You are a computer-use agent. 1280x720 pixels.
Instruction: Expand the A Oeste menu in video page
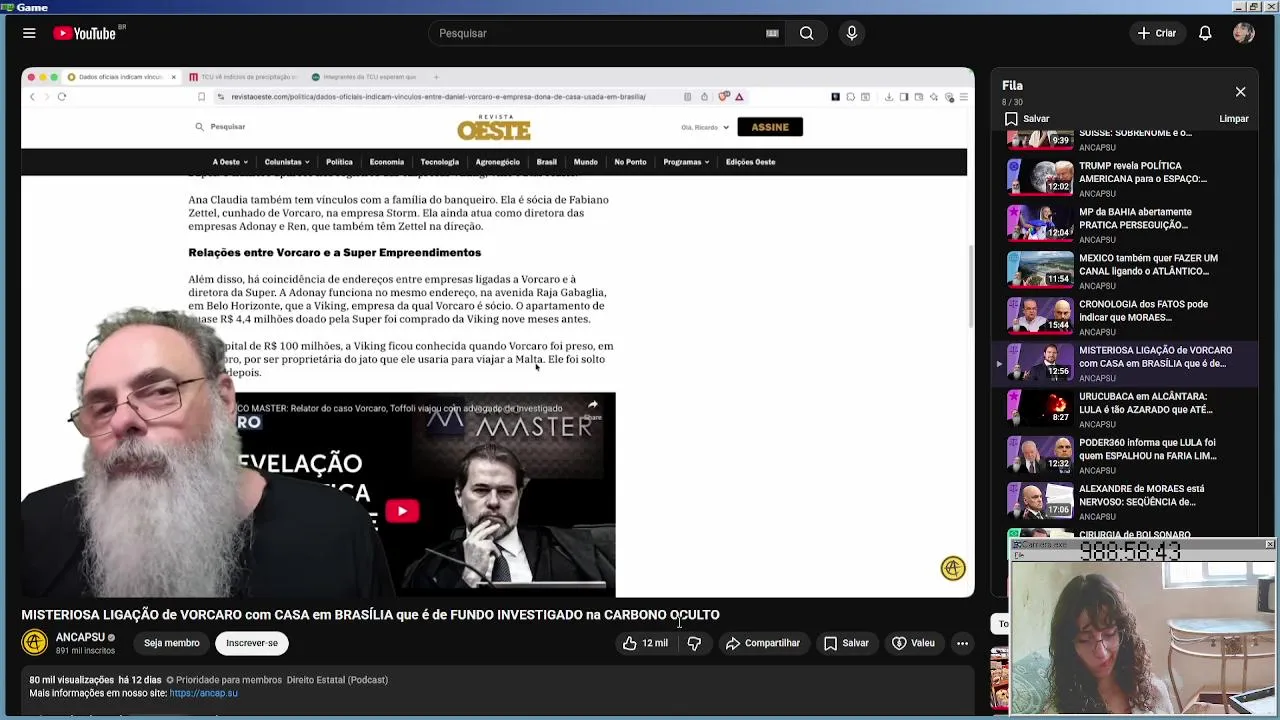[x=230, y=162]
